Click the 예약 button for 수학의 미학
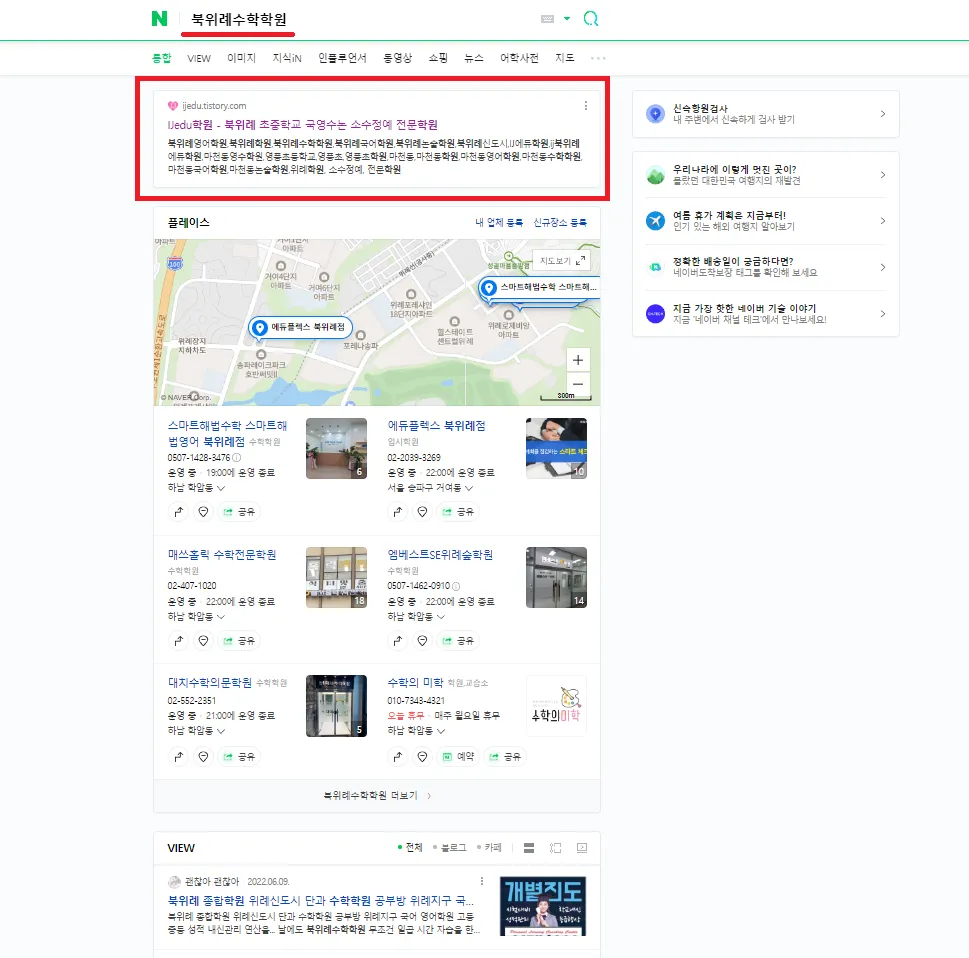Image resolution: width=969 pixels, height=958 pixels. click(458, 757)
